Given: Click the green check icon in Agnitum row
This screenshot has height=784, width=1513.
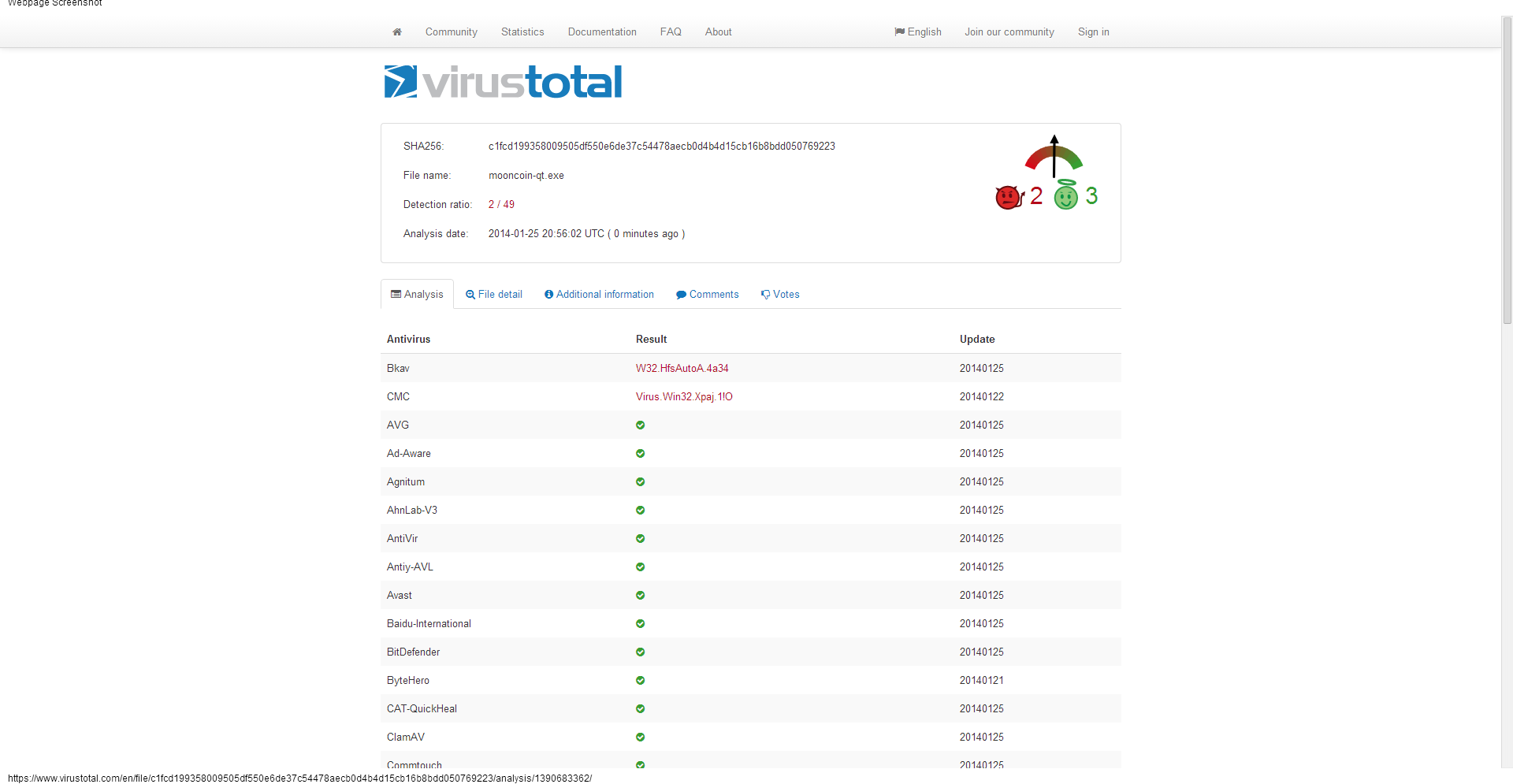Looking at the screenshot, I should (641, 482).
